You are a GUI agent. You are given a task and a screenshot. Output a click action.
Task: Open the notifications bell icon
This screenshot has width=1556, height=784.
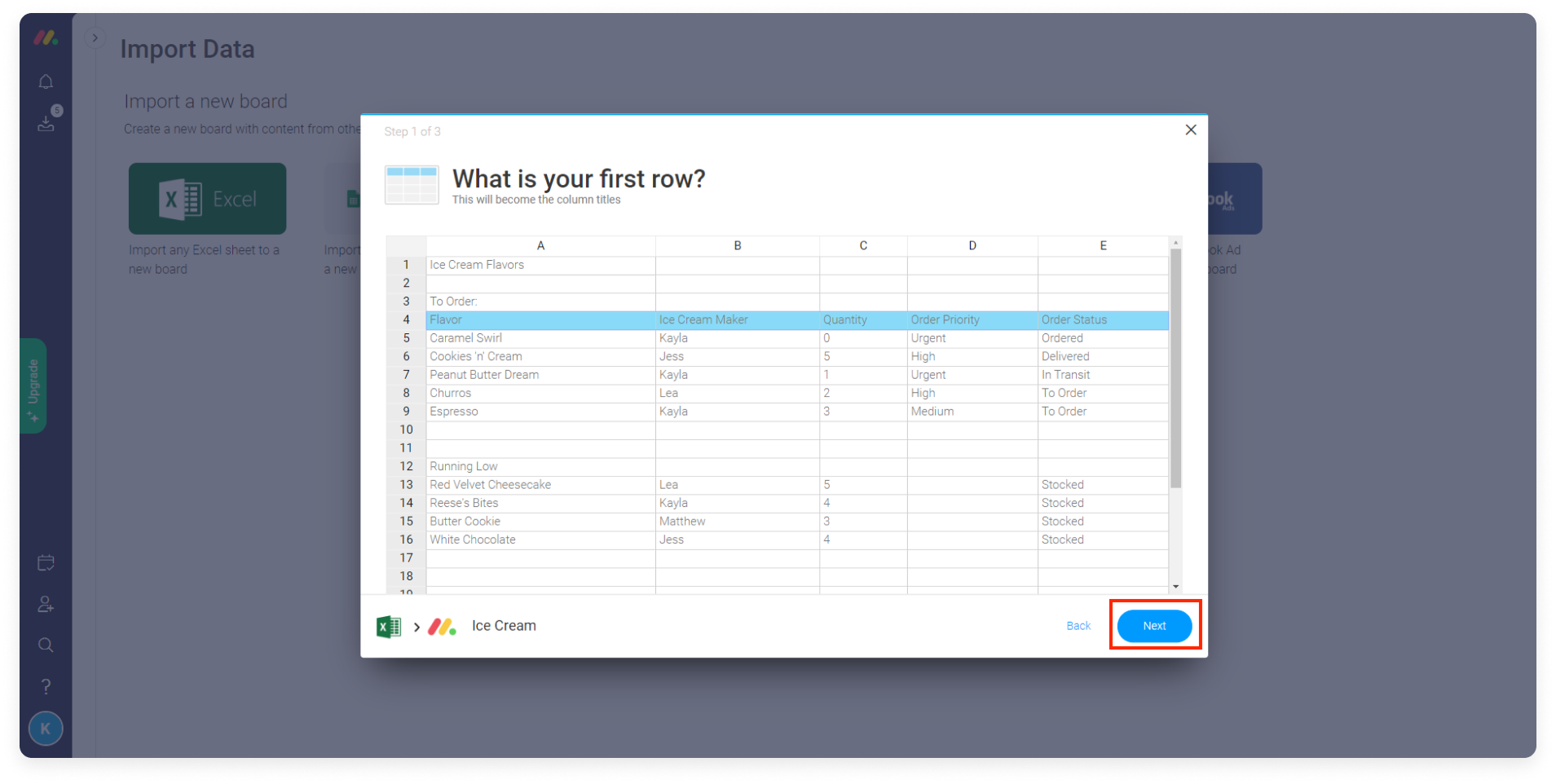(46, 81)
